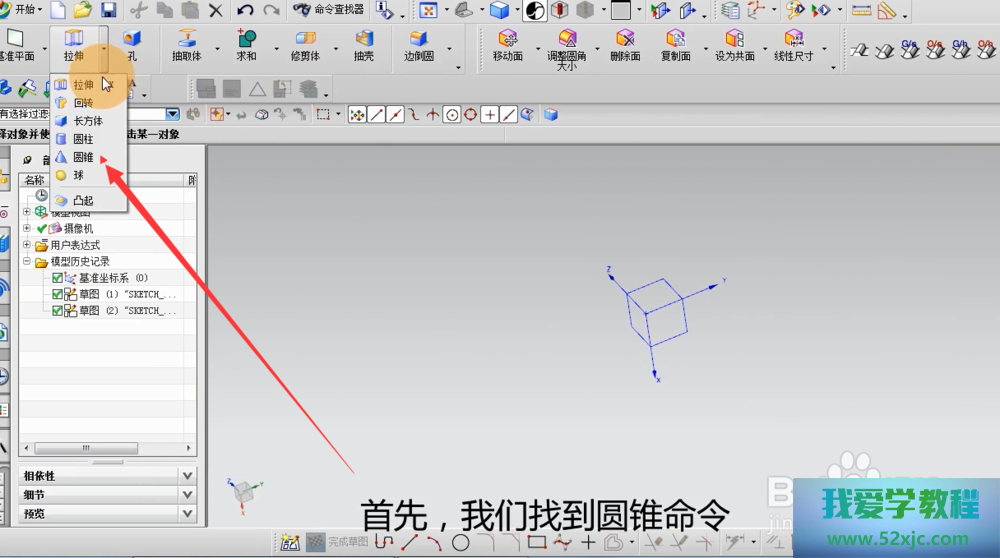Screen dimensions: 1000x558
Task: Click the Save floppy disk icon
Action: [x=108, y=11]
